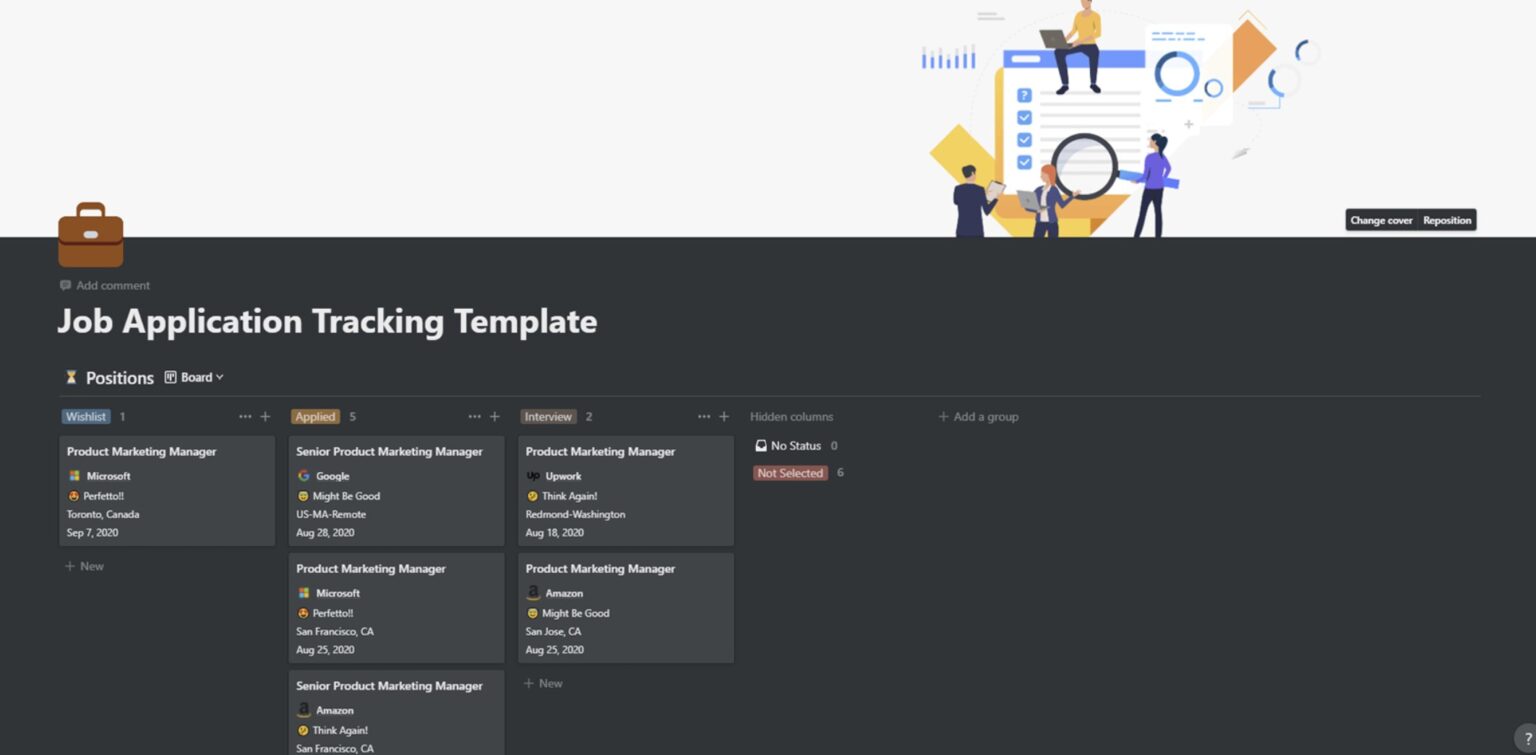Click the plus icon on the Applied column header

tap(494, 416)
